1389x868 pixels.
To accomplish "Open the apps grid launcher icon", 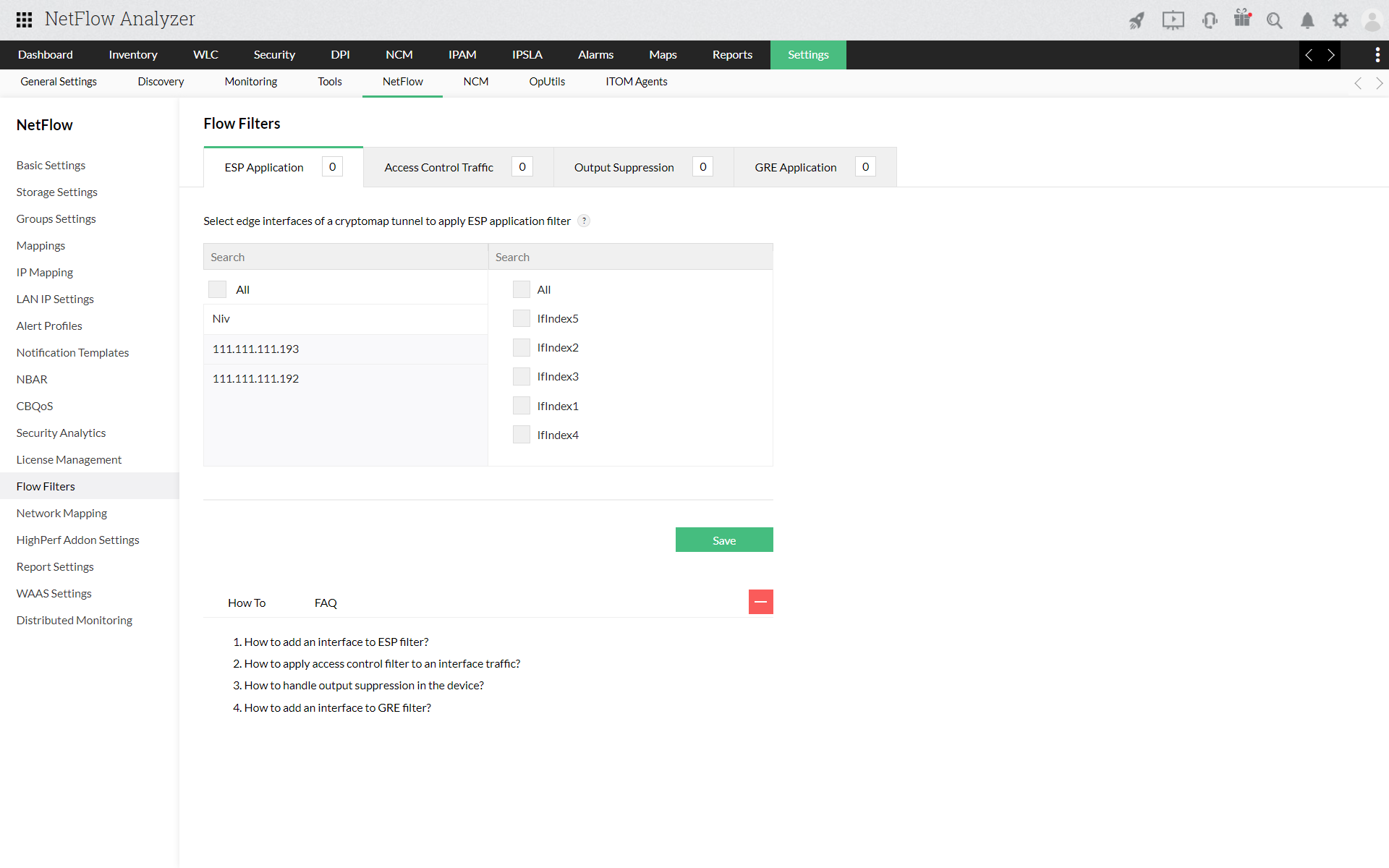I will 23,20.
